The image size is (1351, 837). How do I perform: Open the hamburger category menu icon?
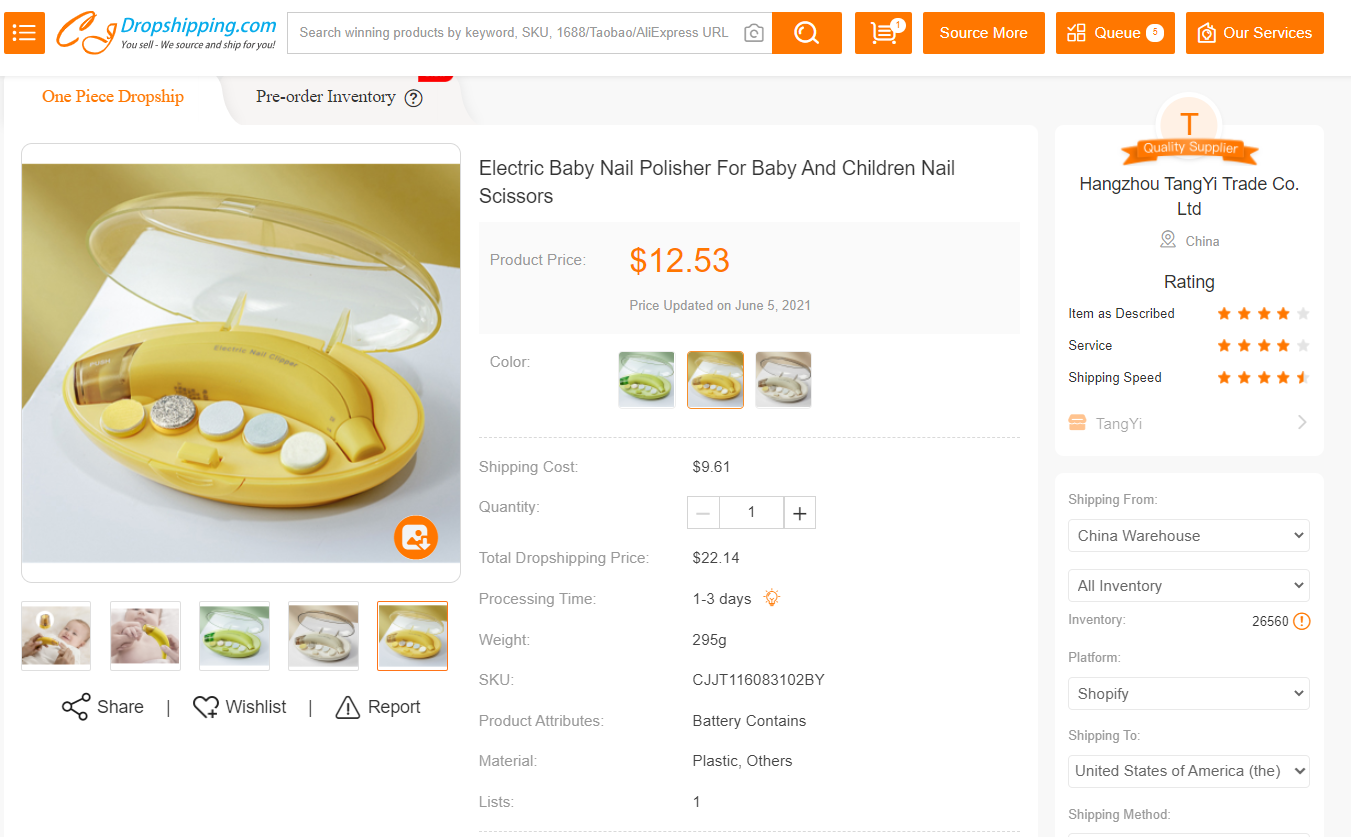tap(25, 33)
